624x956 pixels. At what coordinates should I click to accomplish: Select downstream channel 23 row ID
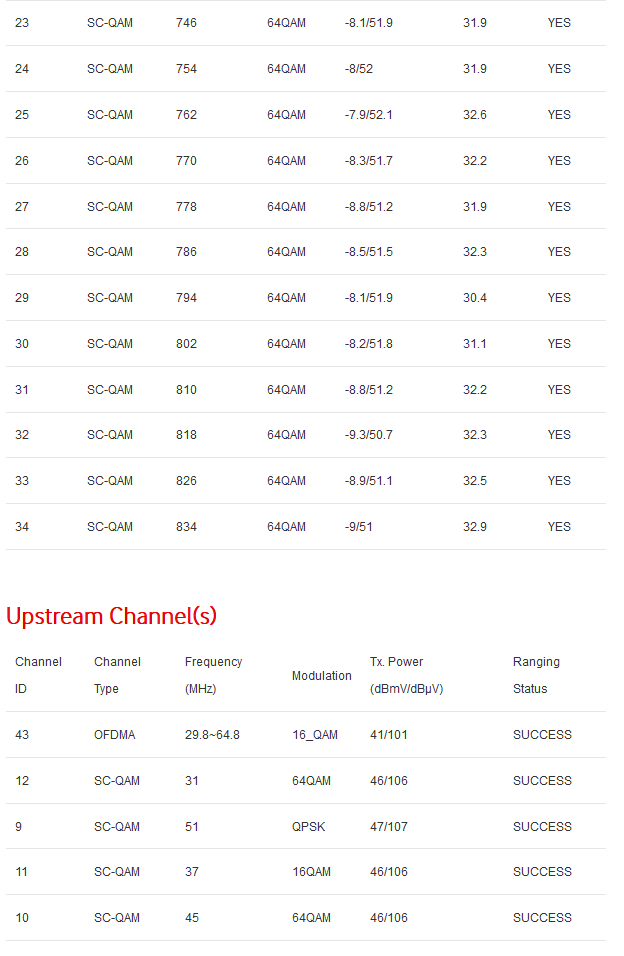pyautogui.click(x=22, y=23)
